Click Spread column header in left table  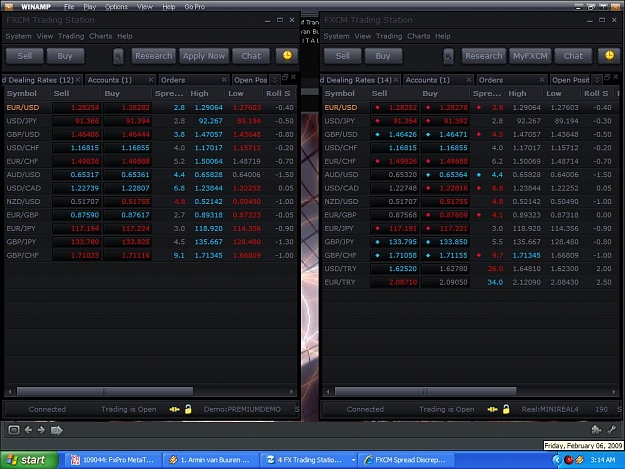(x=169, y=94)
